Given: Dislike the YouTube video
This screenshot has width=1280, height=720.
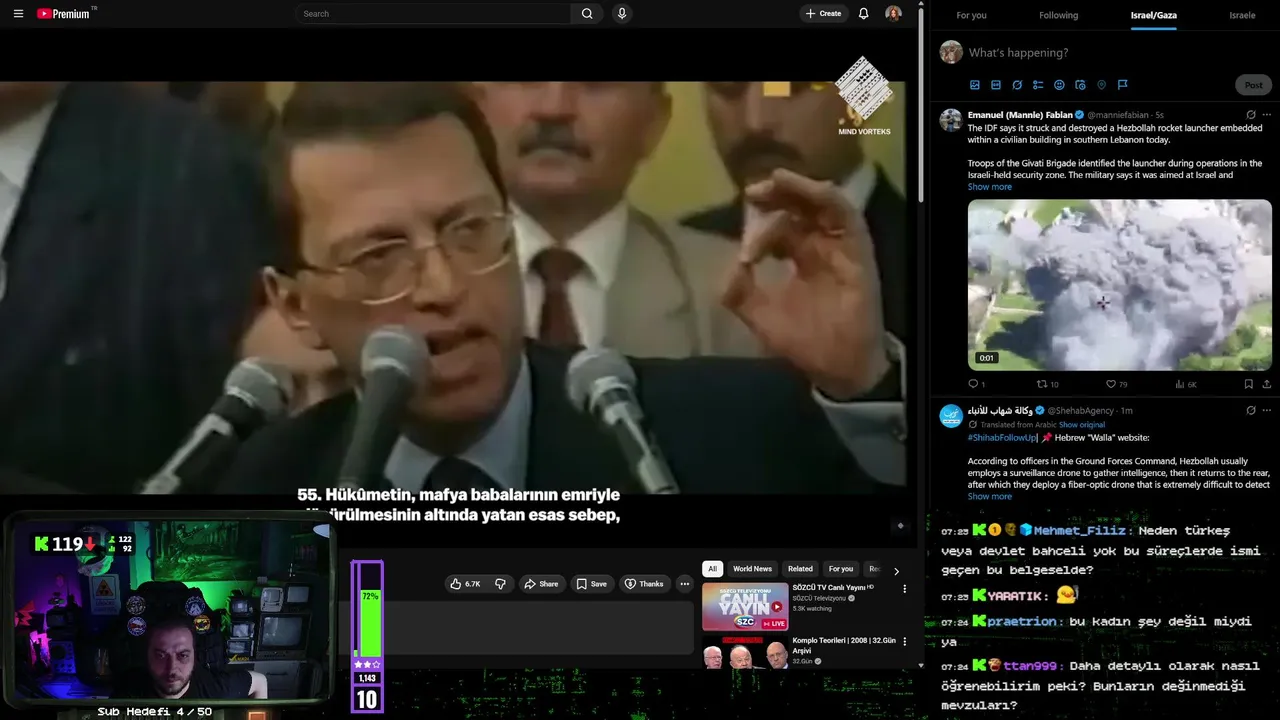Looking at the screenshot, I should [501, 584].
